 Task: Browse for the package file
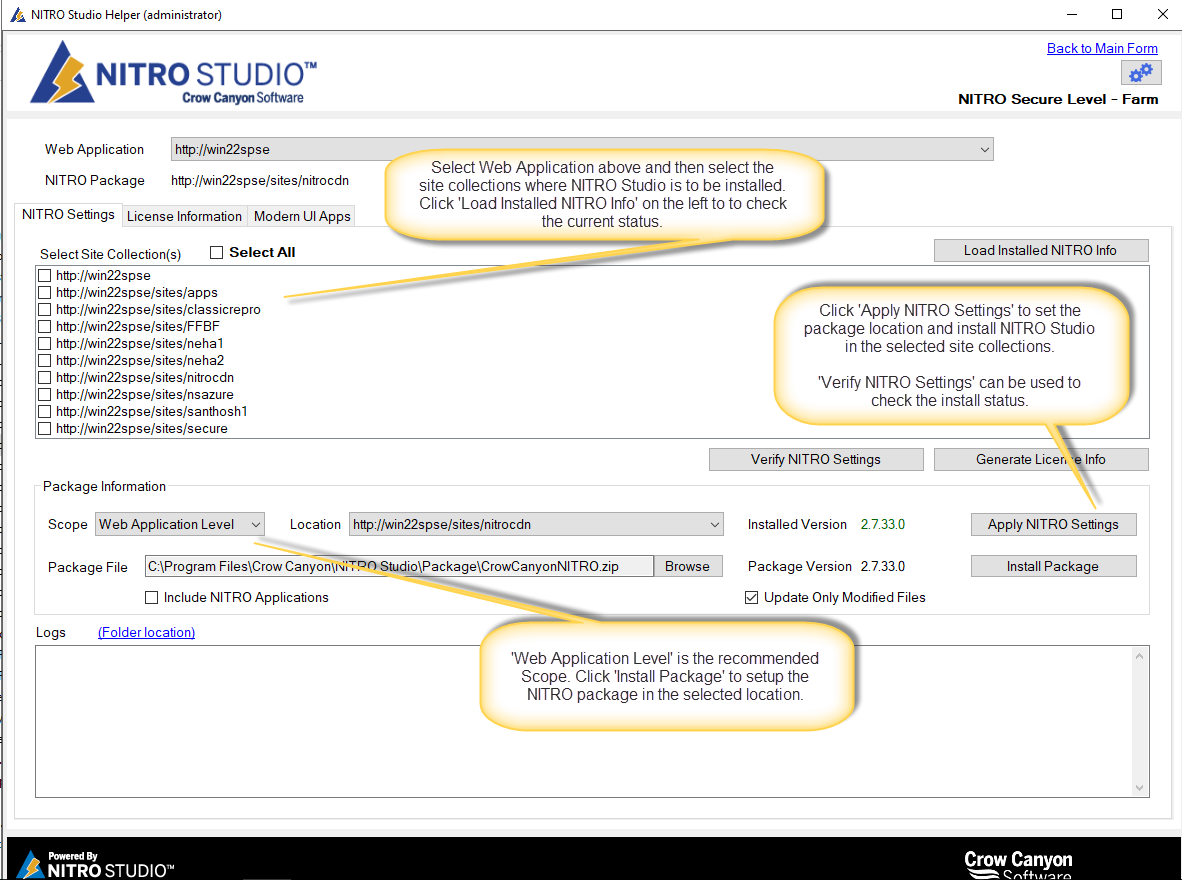pyautogui.click(x=687, y=566)
